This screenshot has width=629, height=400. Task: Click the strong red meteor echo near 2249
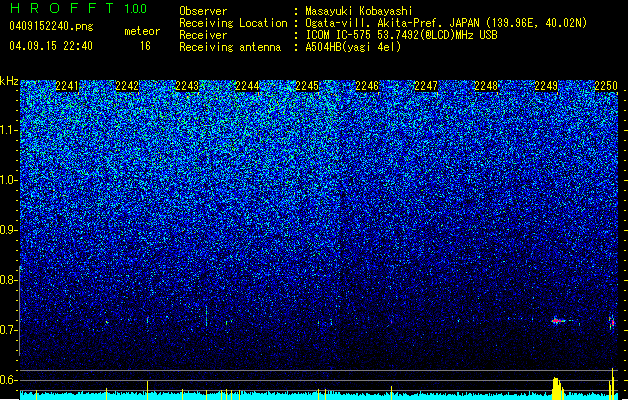(x=558, y=321)
